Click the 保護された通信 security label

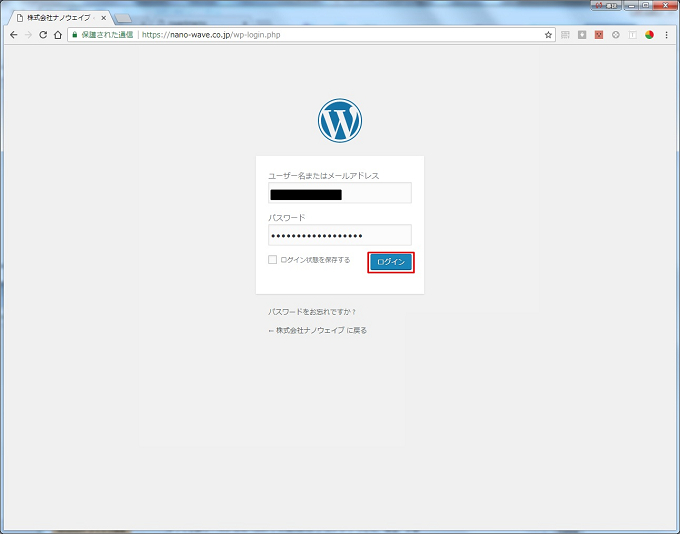tap(107, 35)
